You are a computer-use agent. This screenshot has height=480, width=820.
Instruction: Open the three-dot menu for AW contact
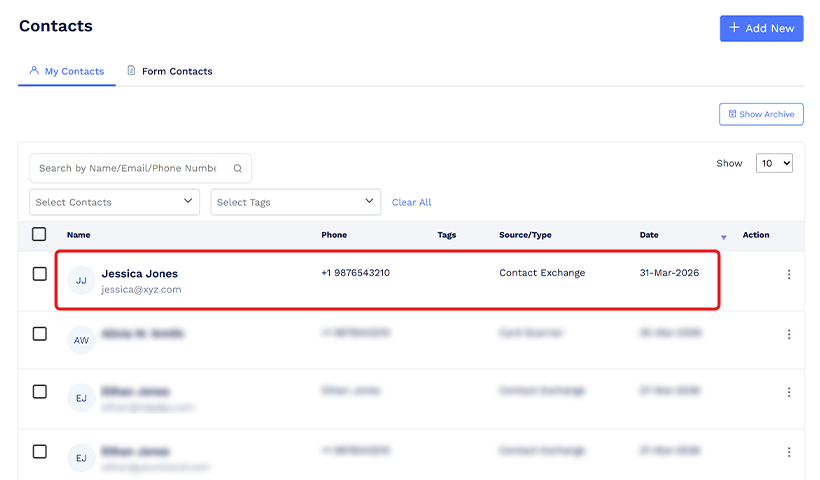789,334
